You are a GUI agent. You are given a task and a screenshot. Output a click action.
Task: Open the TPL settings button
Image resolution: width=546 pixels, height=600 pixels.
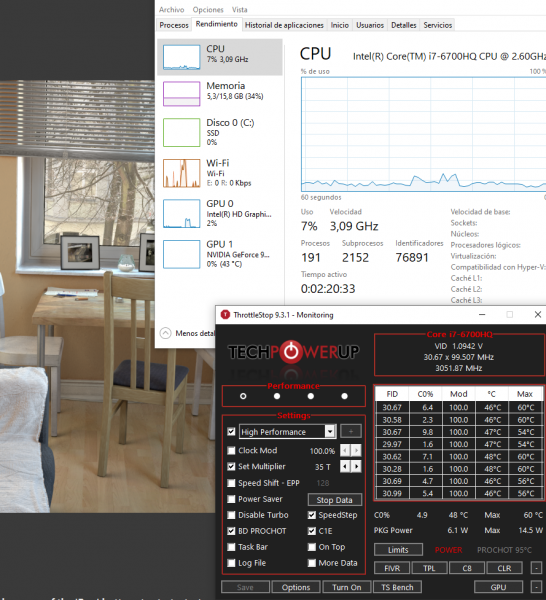click(429, 568)
